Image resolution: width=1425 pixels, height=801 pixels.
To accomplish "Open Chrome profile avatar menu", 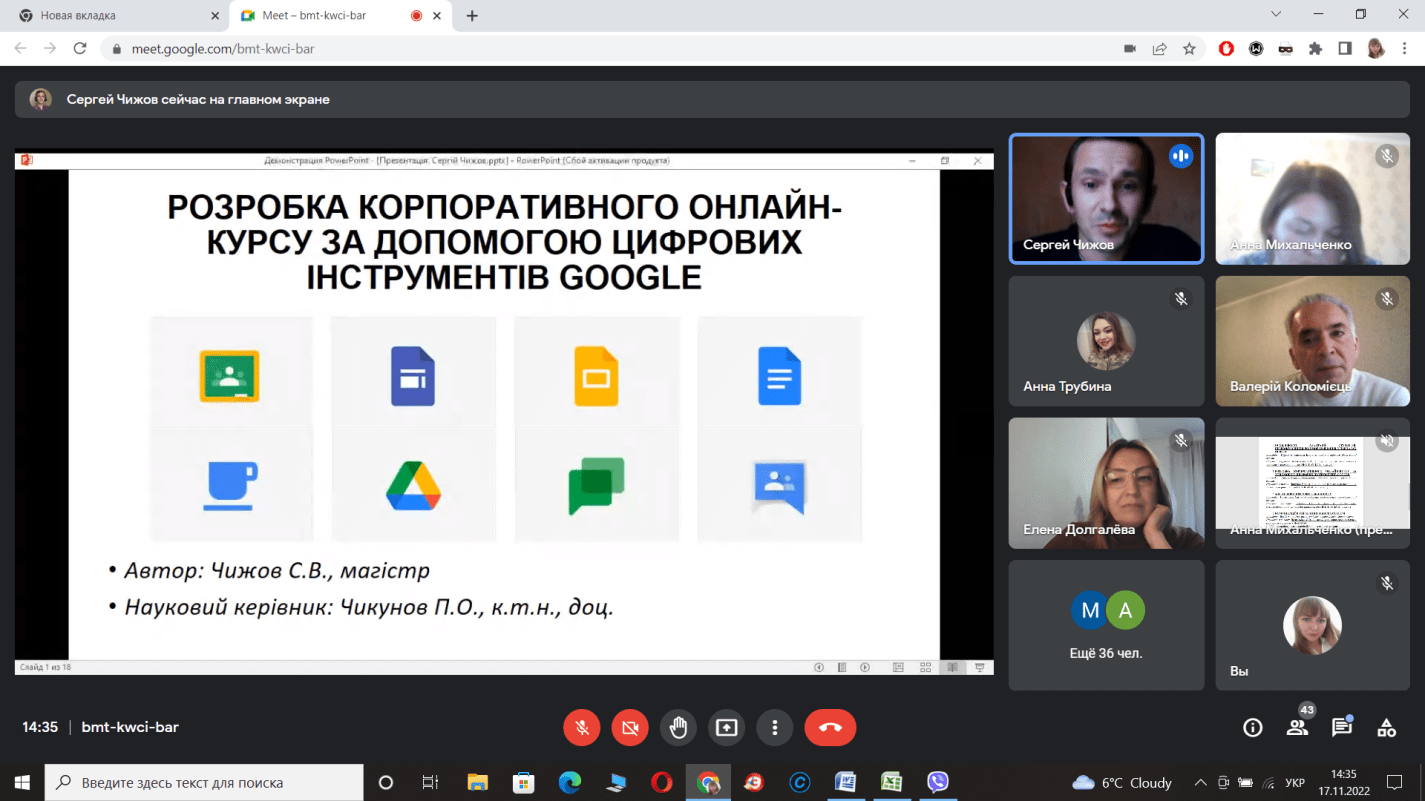I will [x=1375, y=48].
